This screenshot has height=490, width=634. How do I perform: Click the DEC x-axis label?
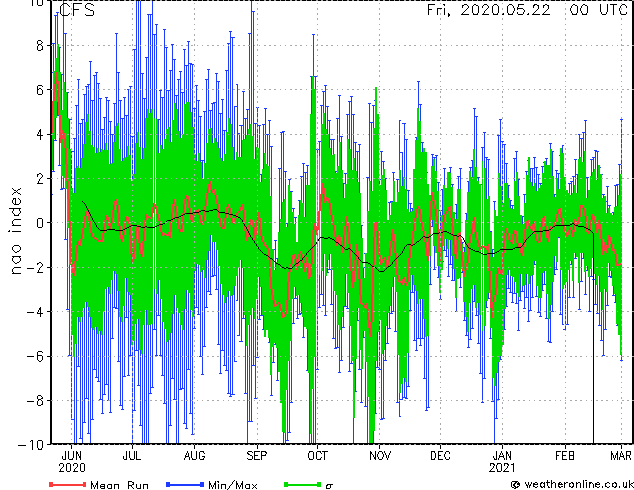click(x=440, y=456)
